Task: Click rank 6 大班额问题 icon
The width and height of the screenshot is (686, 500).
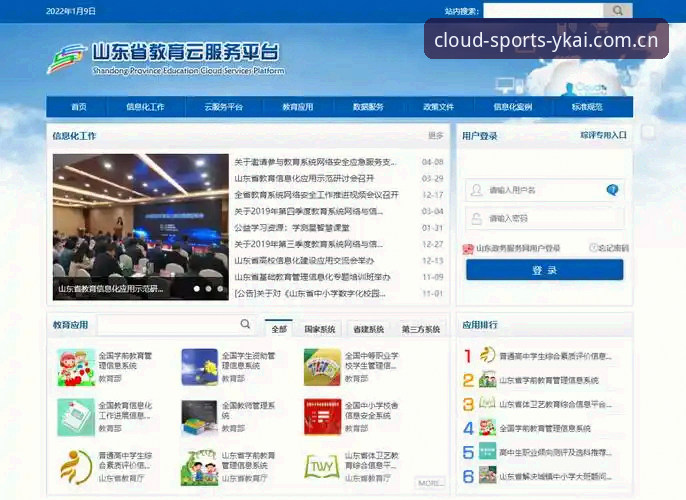Action: [x=487, y=475]
